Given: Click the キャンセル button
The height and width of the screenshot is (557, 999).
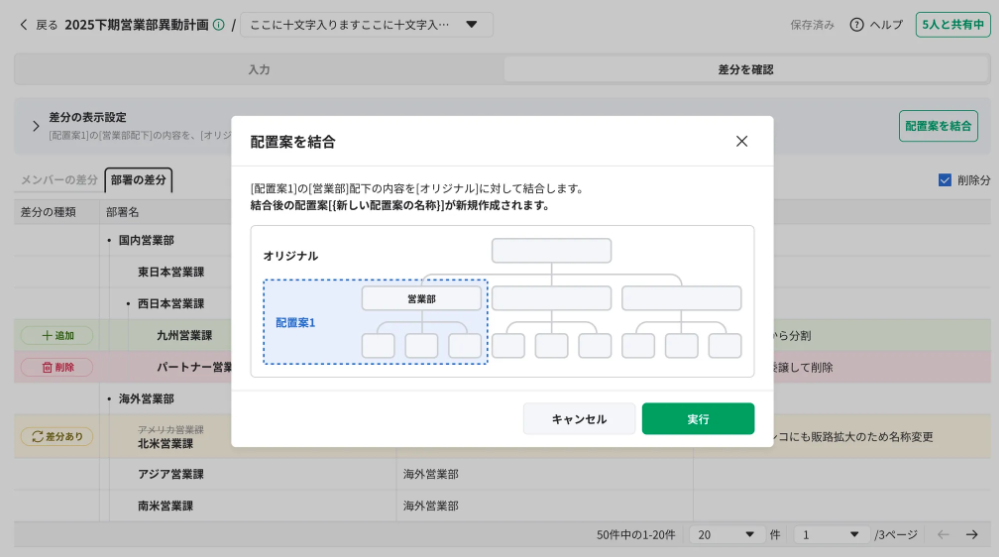Looking at the screenshot, I should [x=579, y=419].
